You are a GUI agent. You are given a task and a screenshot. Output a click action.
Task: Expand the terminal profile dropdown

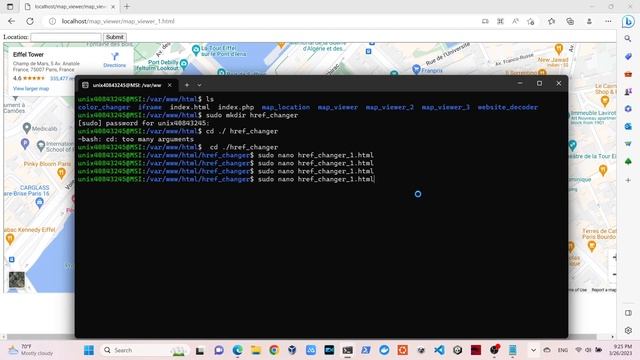(199, 85)
